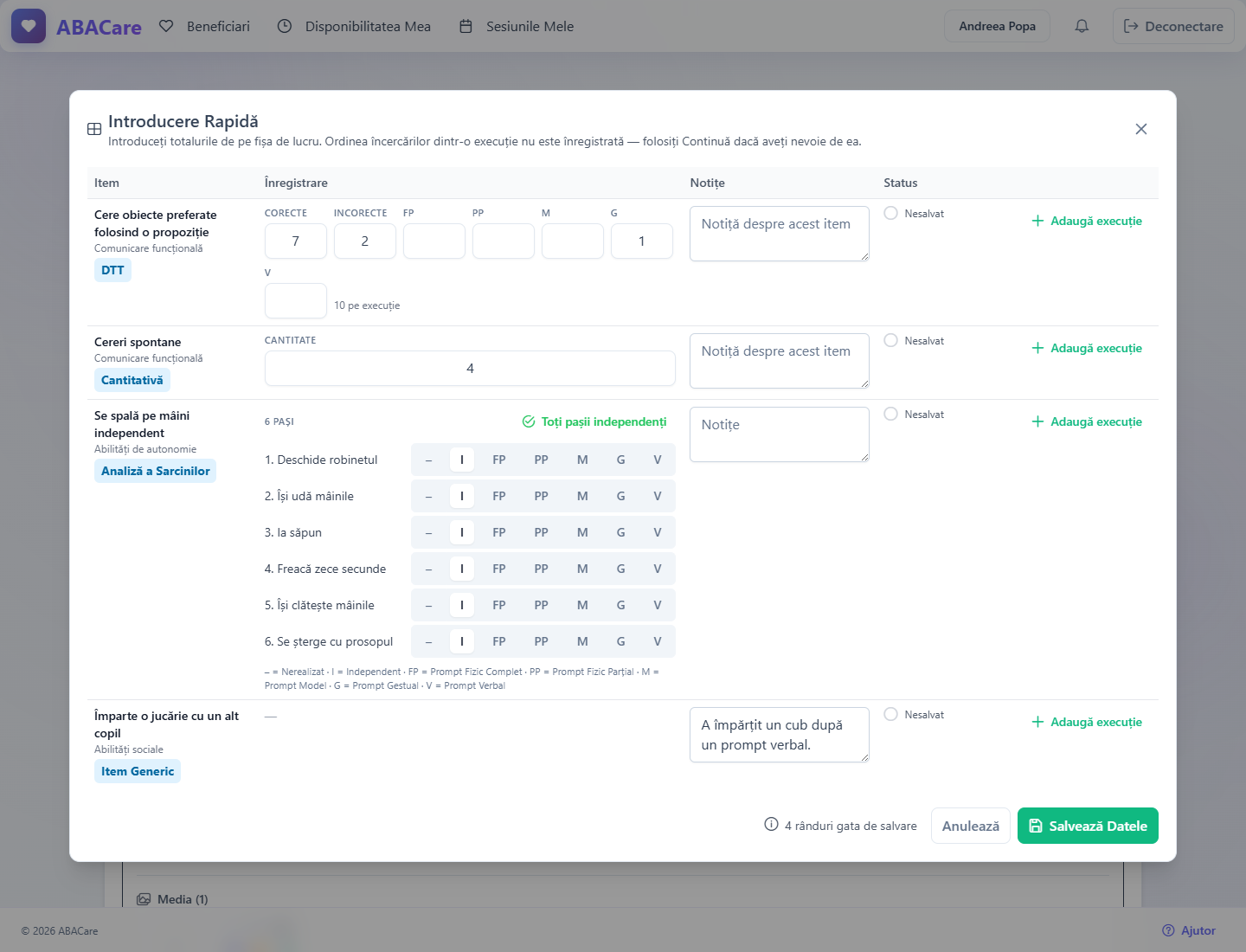Click the Notițe field for hand washing

click(x=780, y=434)
